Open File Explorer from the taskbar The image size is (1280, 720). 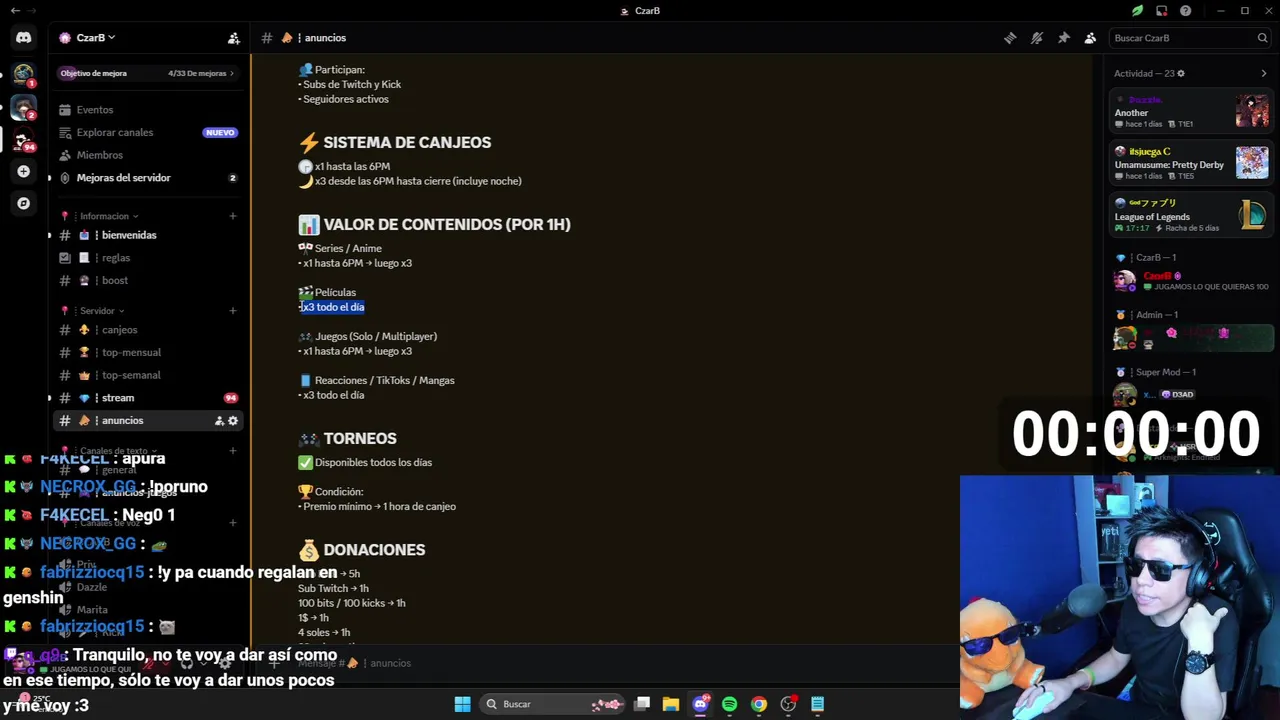coord(671,704)
